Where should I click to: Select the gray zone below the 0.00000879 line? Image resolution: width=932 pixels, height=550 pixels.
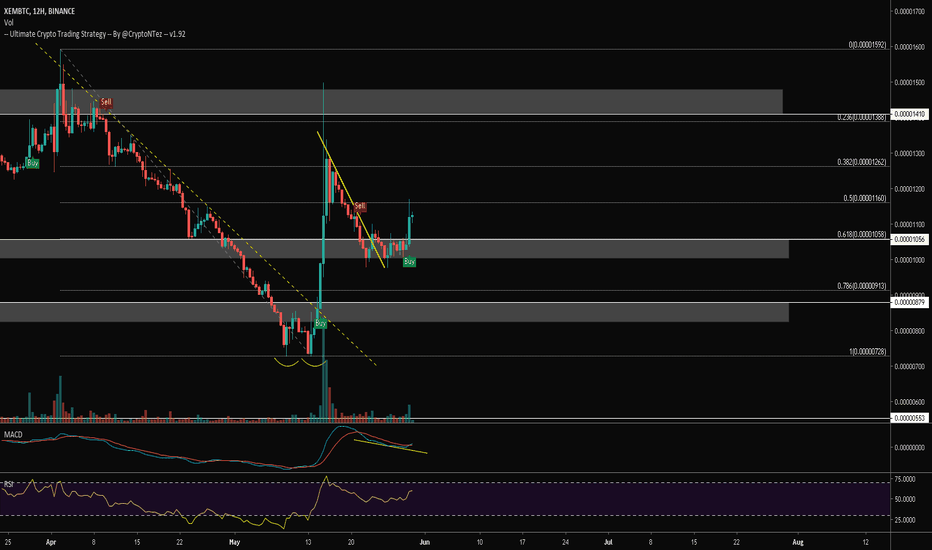pos(394,313)
